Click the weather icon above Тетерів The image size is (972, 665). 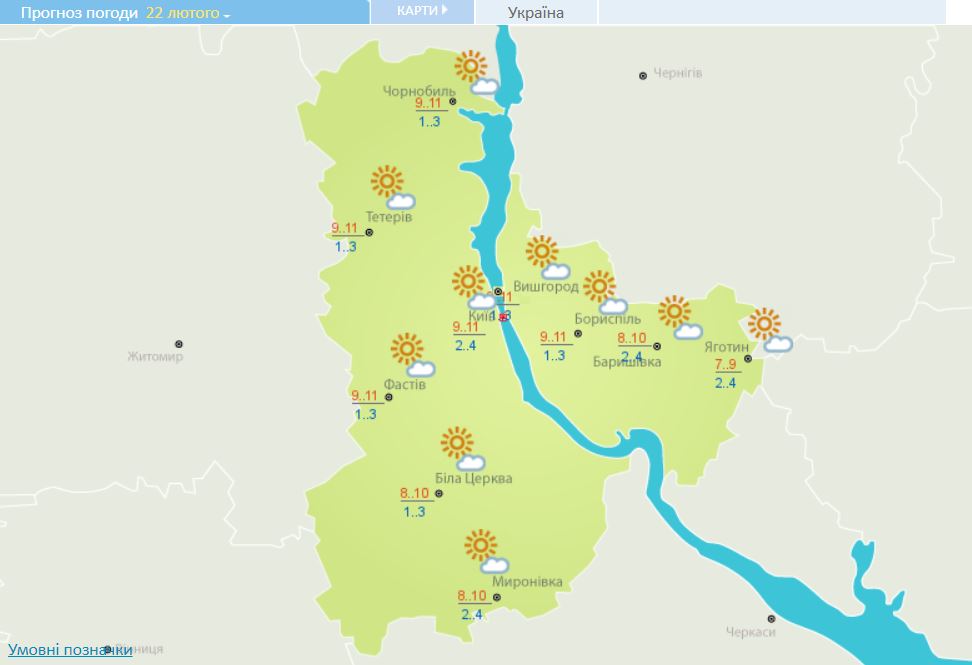tap(392, 187)
